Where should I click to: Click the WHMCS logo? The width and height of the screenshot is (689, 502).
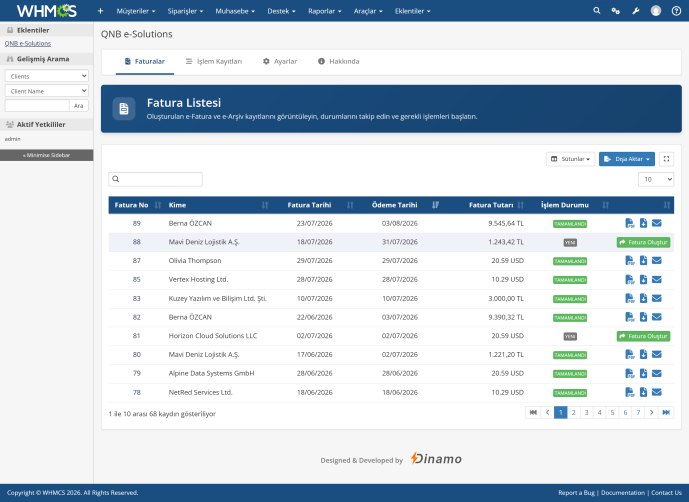point(47,11)
